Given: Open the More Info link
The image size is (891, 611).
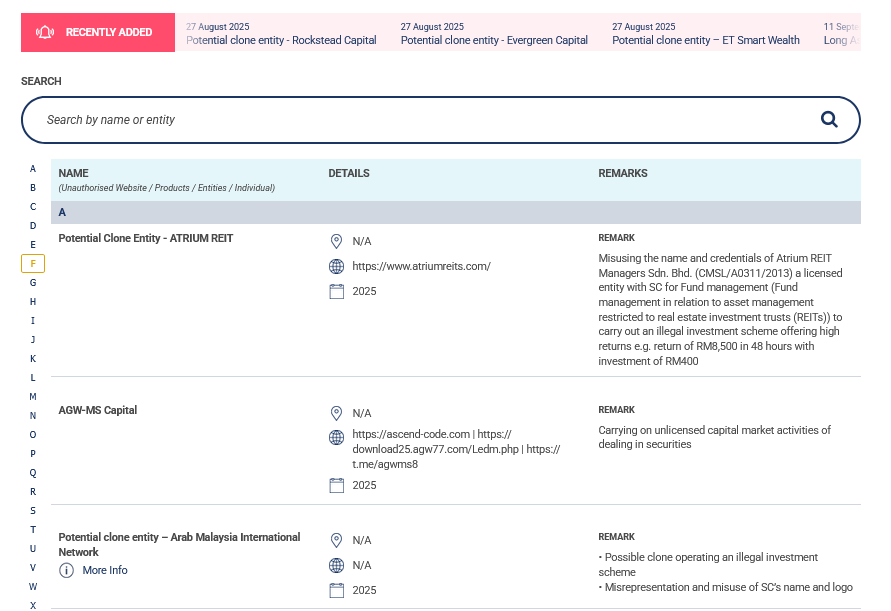Looking at the screenshot, I should (x=105, y=570).
